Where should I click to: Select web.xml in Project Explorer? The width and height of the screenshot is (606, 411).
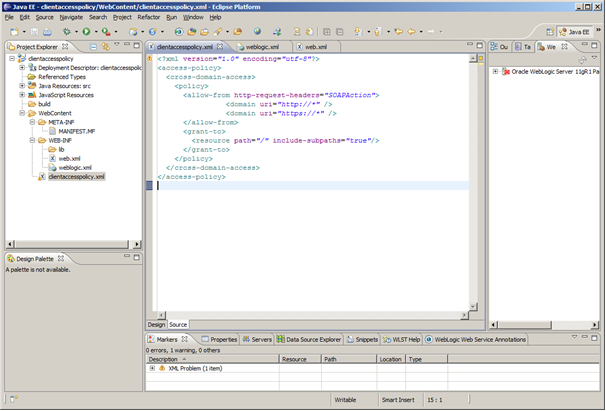pyautogui.click(x=68, y=158)
